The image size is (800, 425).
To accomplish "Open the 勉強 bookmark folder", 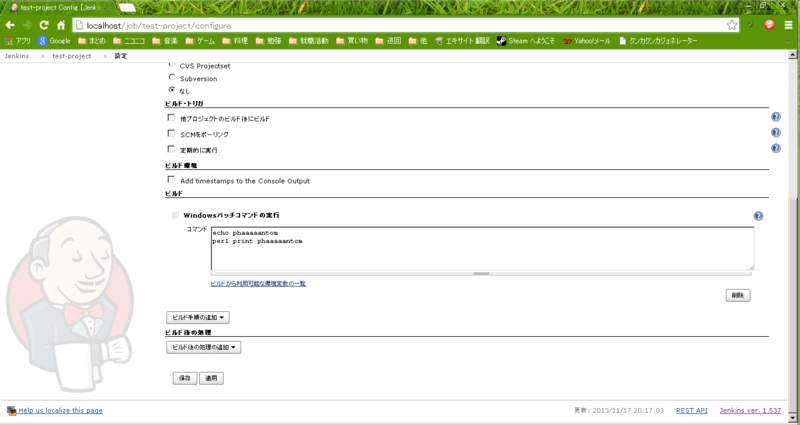I will pyautogui.click(x=269, y=41).
